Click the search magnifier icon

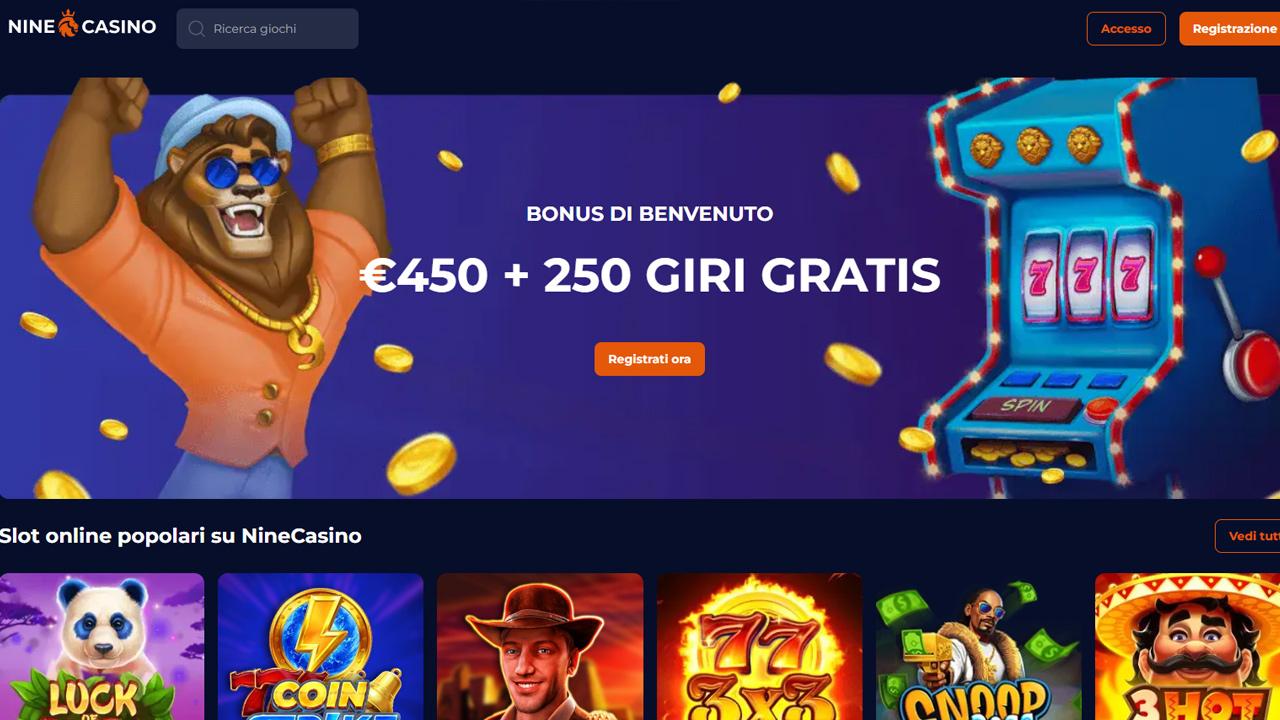pyautogui.click(x=197, y=29)
